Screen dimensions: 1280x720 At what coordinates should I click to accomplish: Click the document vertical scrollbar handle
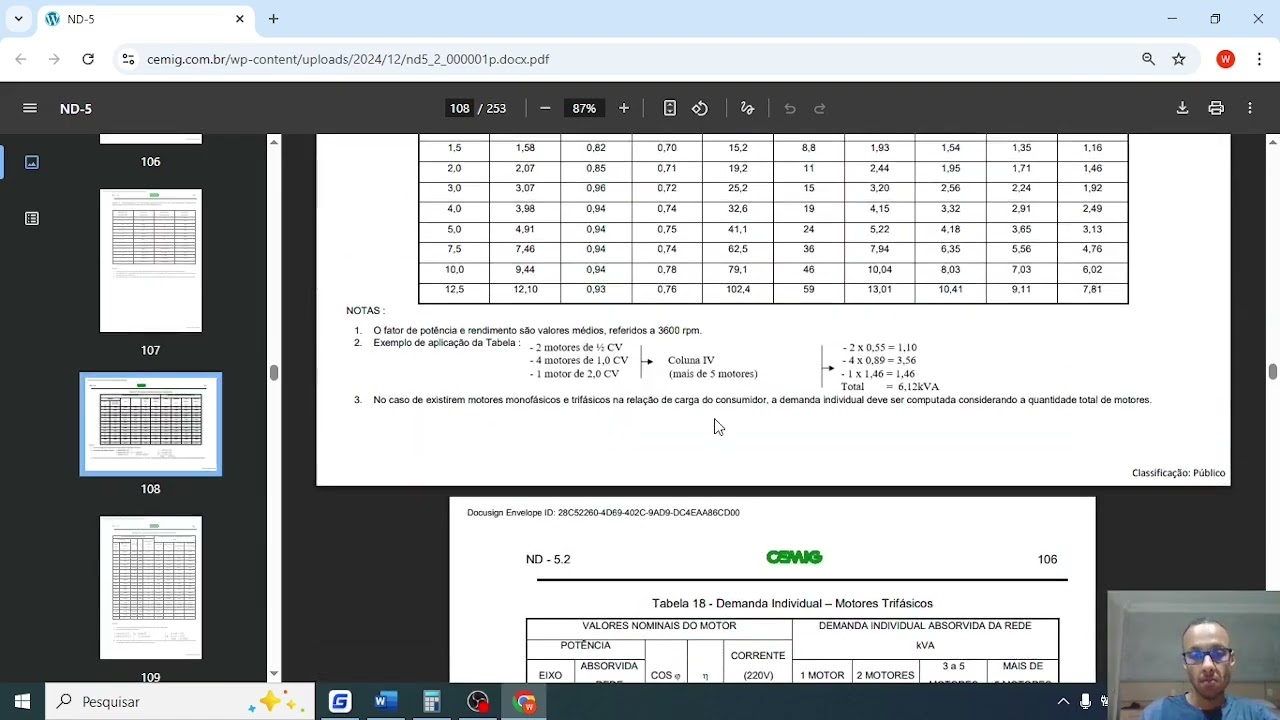click(x=1273, y=372)
